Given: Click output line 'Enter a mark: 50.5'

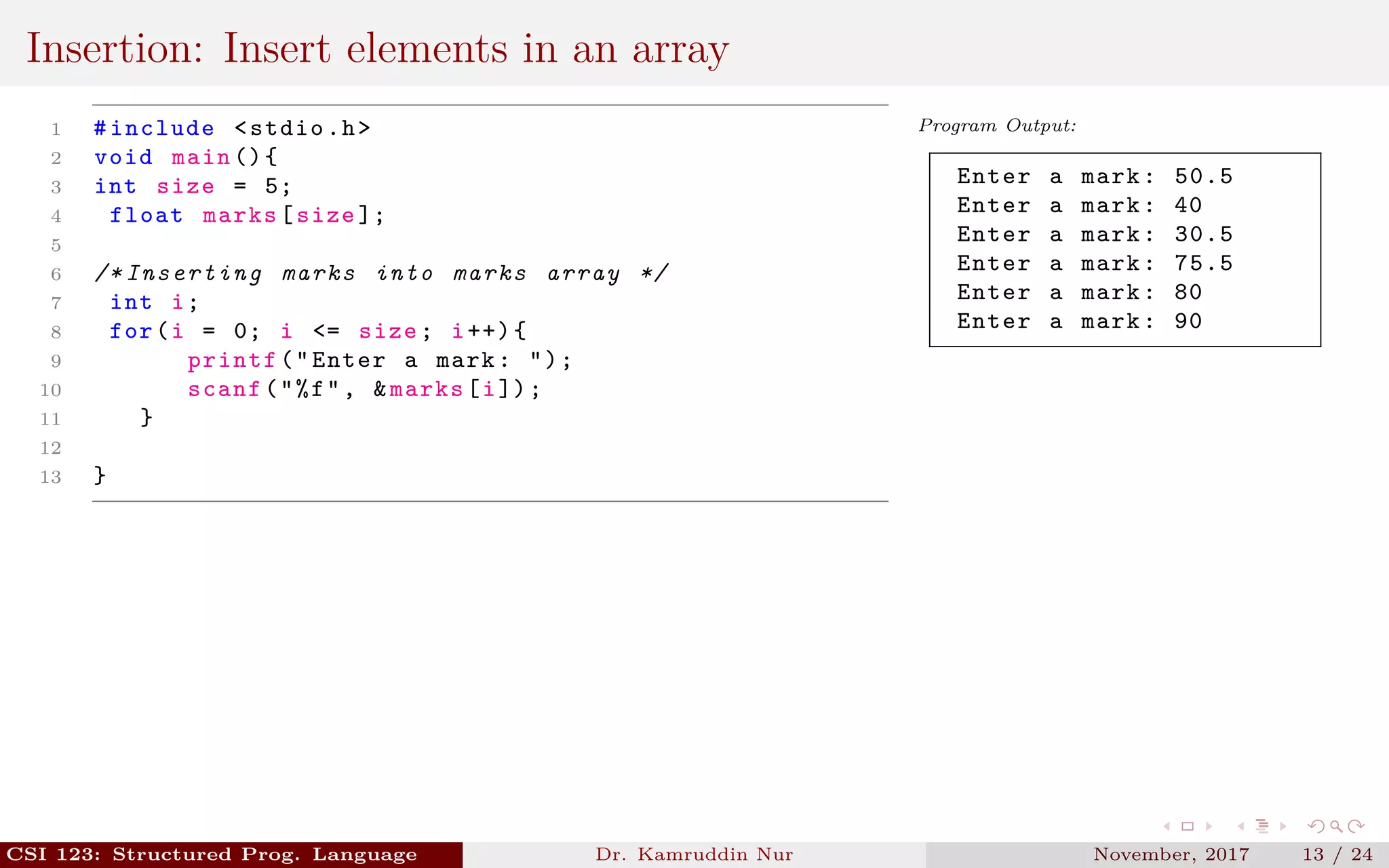Looking at the screenshot, I should (1095, 176).
